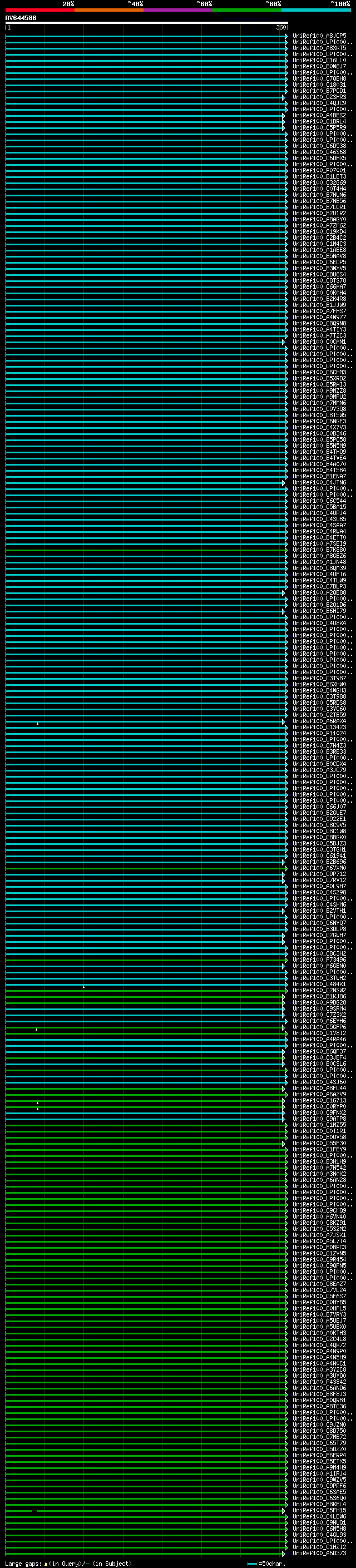356x1568 pixels.
Task: Select hit label UniRef100_B0W8J7
Action: point(319,66)
